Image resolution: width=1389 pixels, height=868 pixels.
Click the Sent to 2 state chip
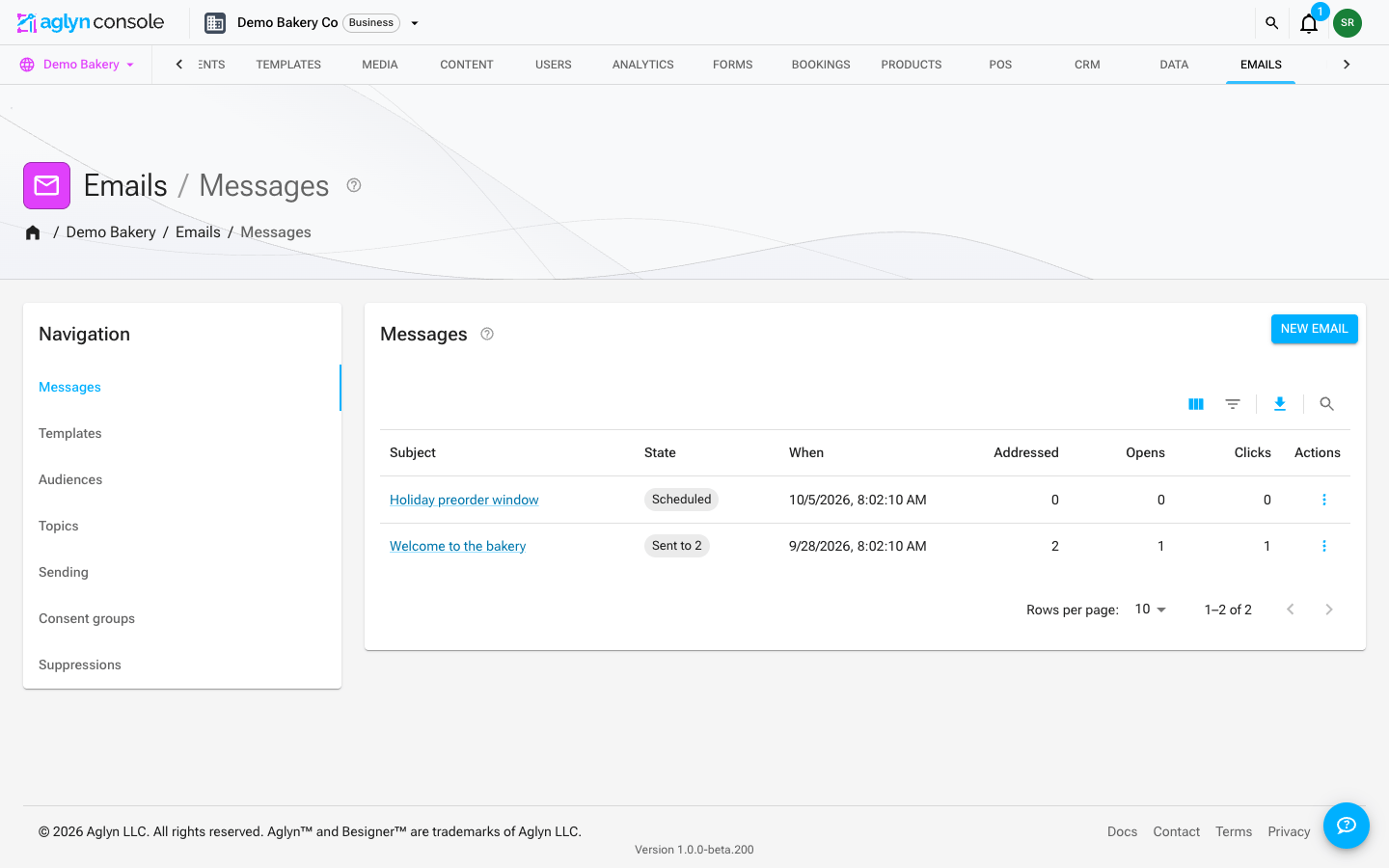[677, 546]
